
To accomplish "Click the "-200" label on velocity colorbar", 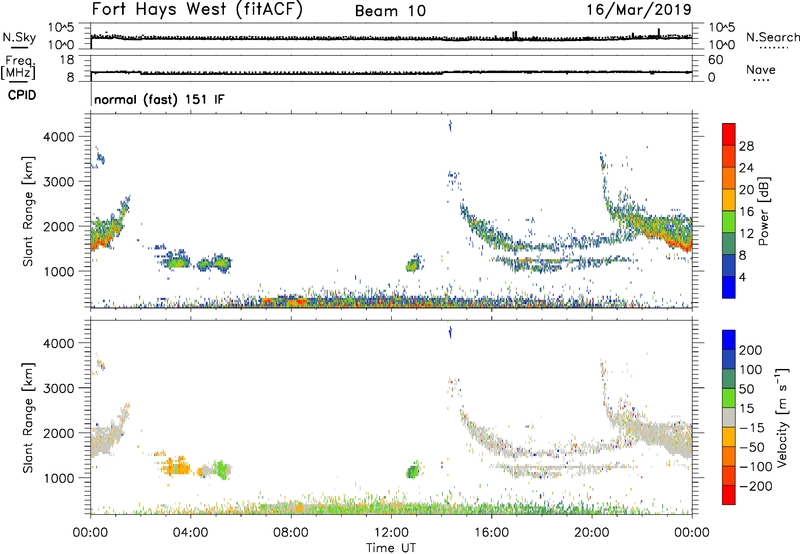I will [x=756, y=486].
